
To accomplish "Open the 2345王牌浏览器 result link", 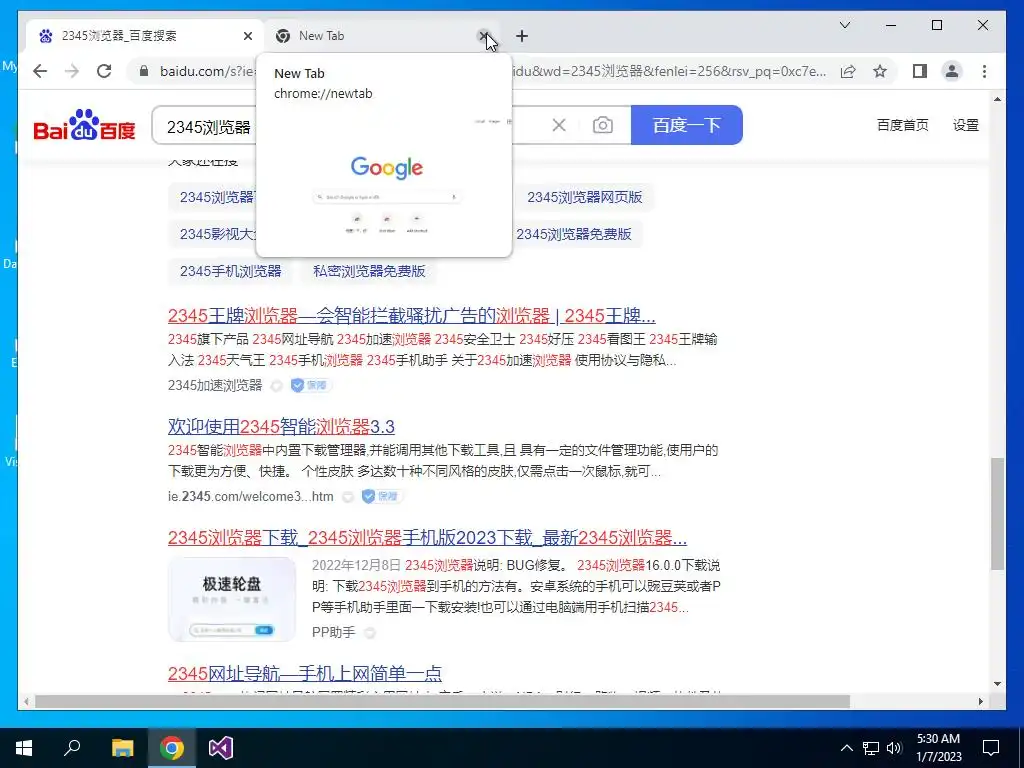I will (411, 315).
